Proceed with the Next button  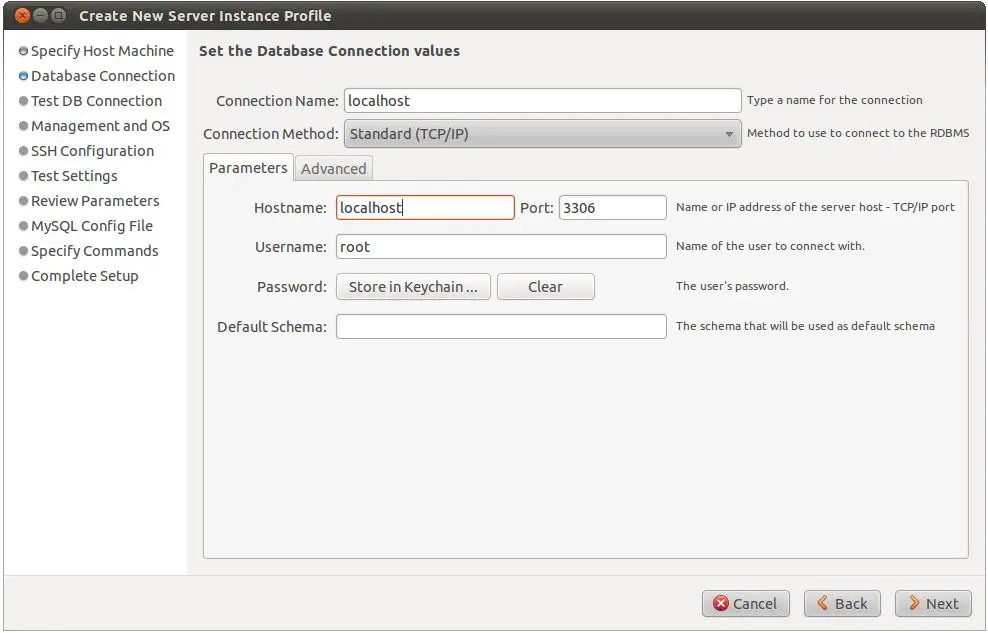[x=932, y=603]
